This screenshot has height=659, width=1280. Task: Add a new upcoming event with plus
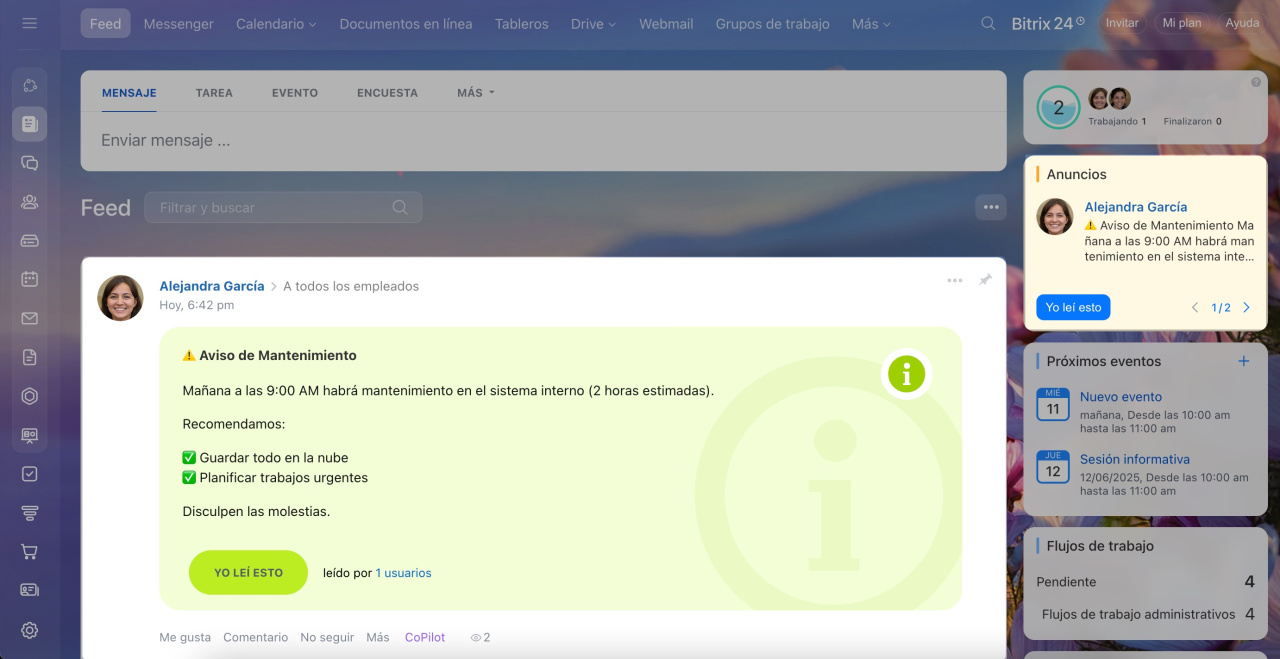(x=1243, y=361)
